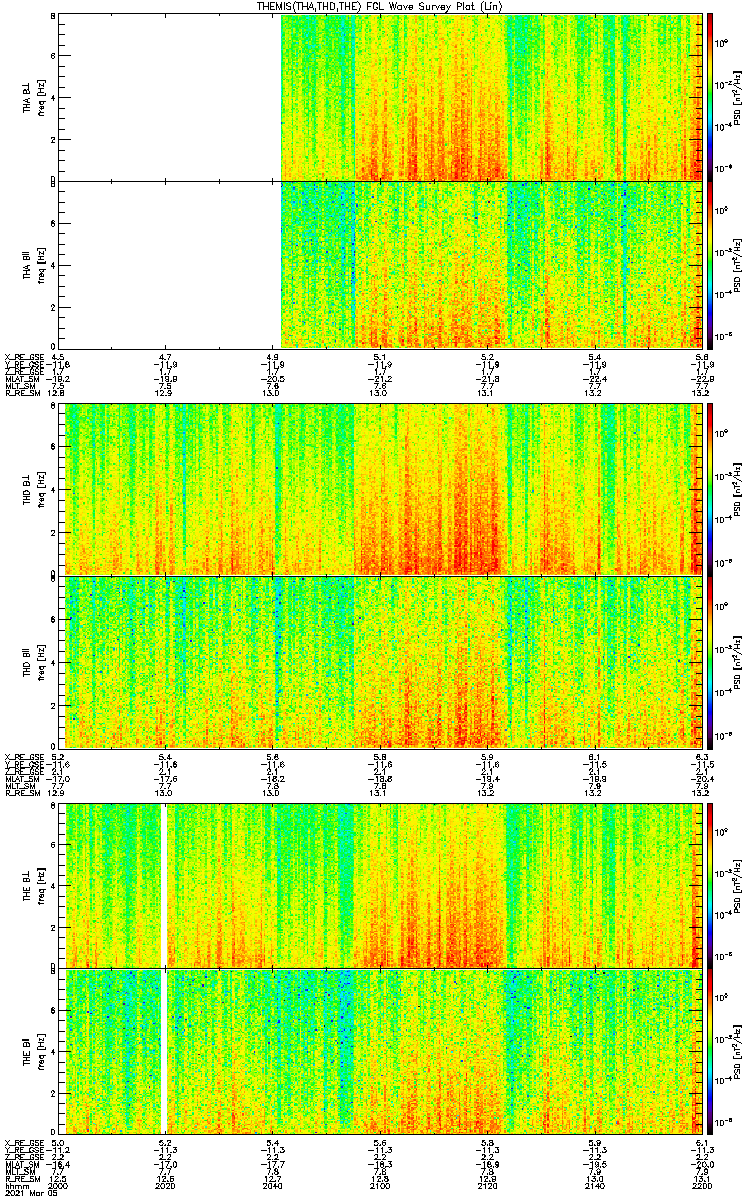Click the THA B-perpendicular freq [Hz] axis label
This screenshot has height=1200, width=750.
pyautogui.click(x=43, y=97)
